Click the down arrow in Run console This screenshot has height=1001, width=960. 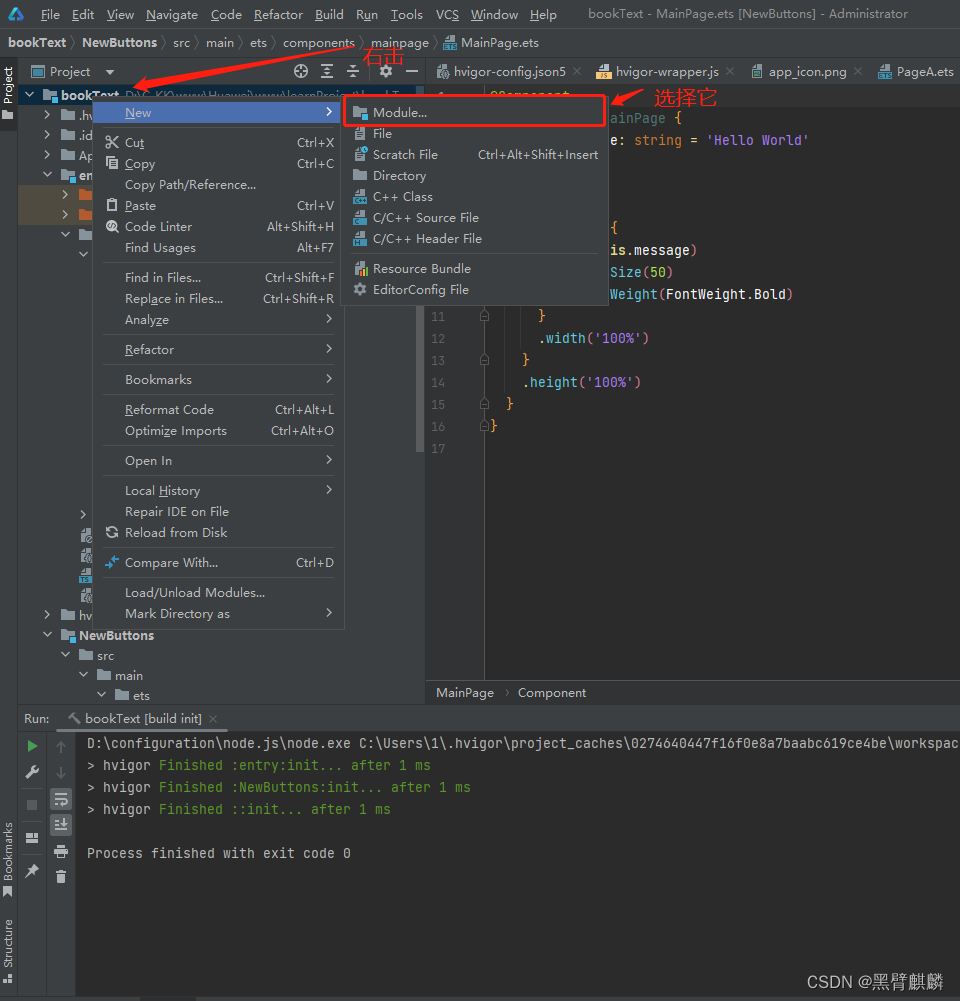pos(61,772)
